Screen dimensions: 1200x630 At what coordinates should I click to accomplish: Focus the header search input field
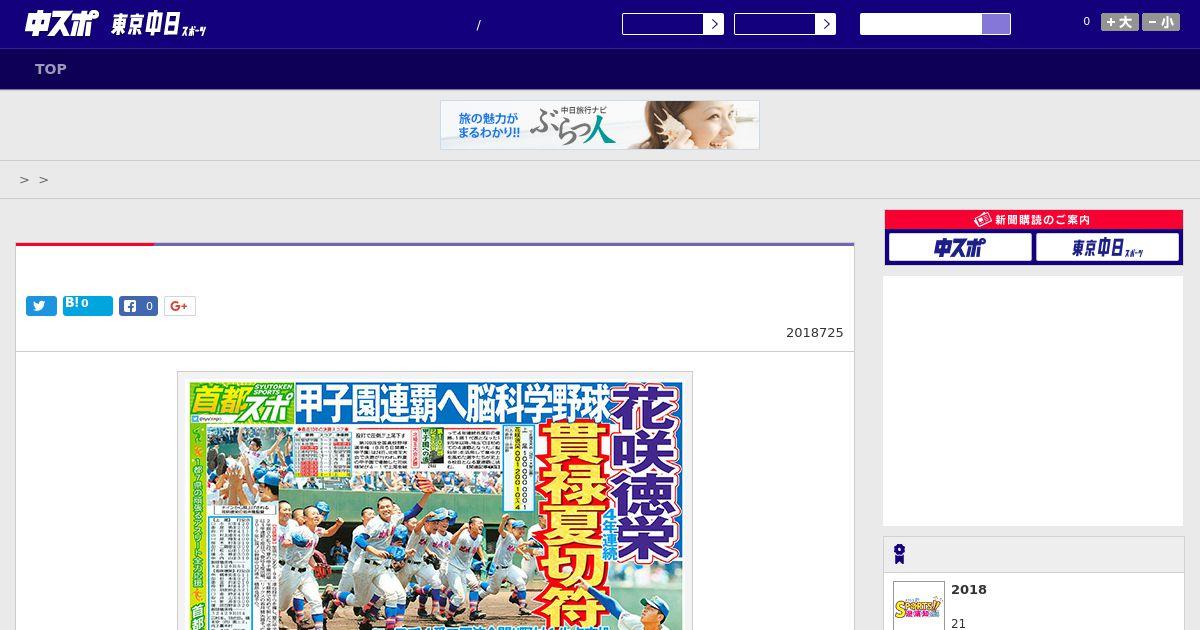[921, 24]
